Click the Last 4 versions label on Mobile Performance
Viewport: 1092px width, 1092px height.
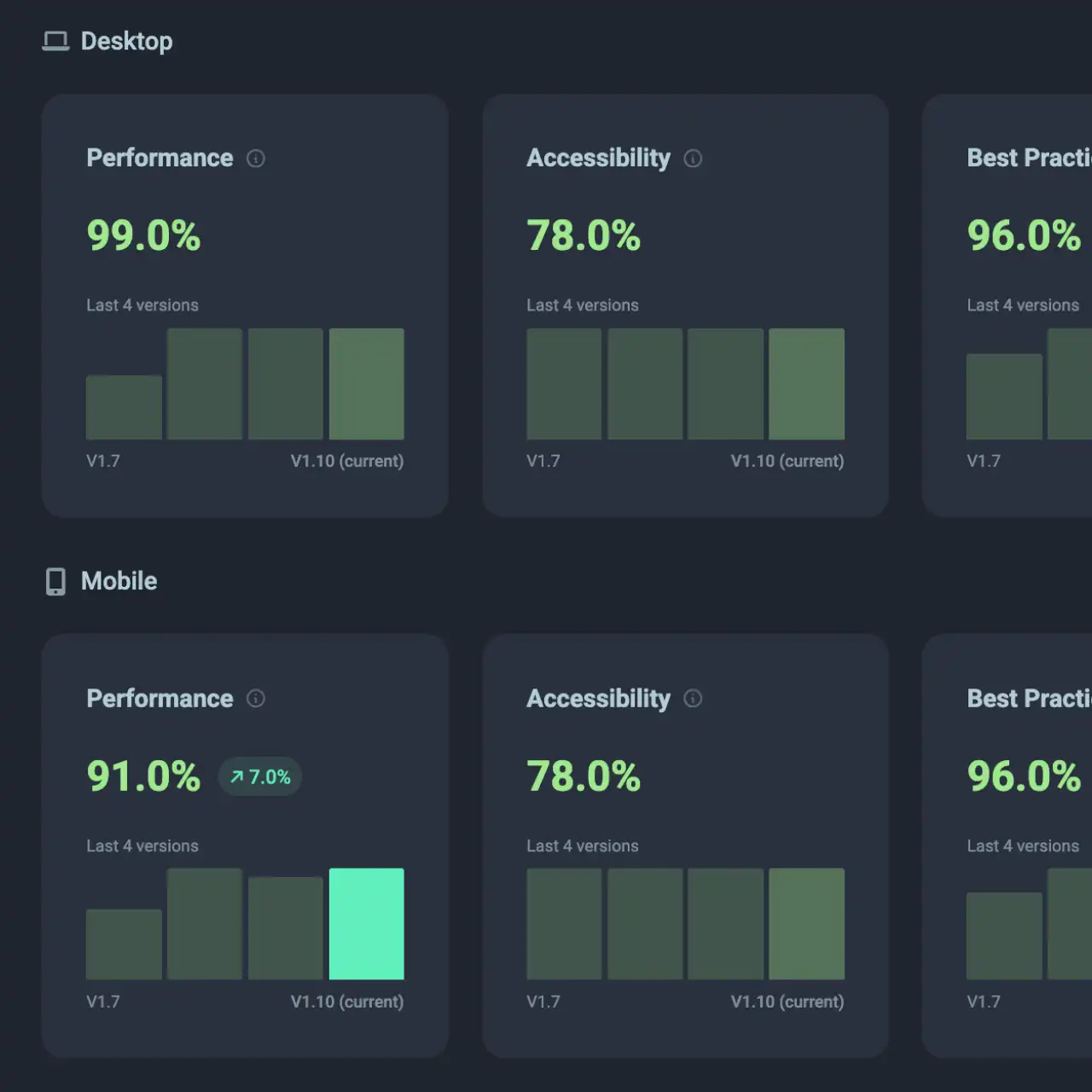point(142,845)
